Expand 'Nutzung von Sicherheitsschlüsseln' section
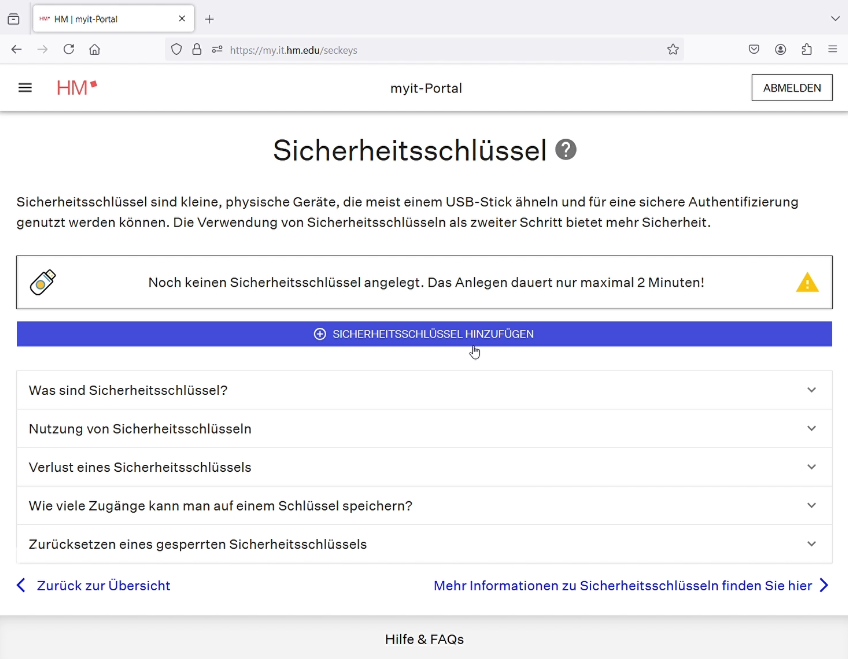This screenshot has height=659, width=848. point(424,429)
